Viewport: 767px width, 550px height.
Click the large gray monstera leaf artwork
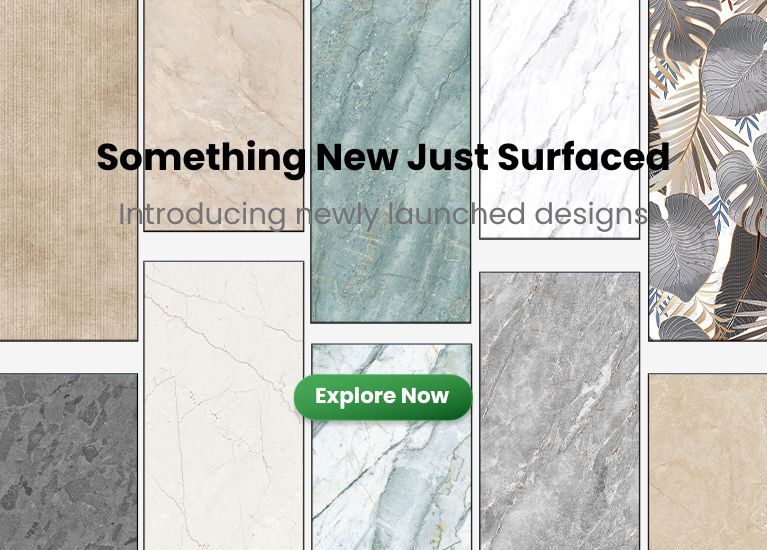(736, 64)
